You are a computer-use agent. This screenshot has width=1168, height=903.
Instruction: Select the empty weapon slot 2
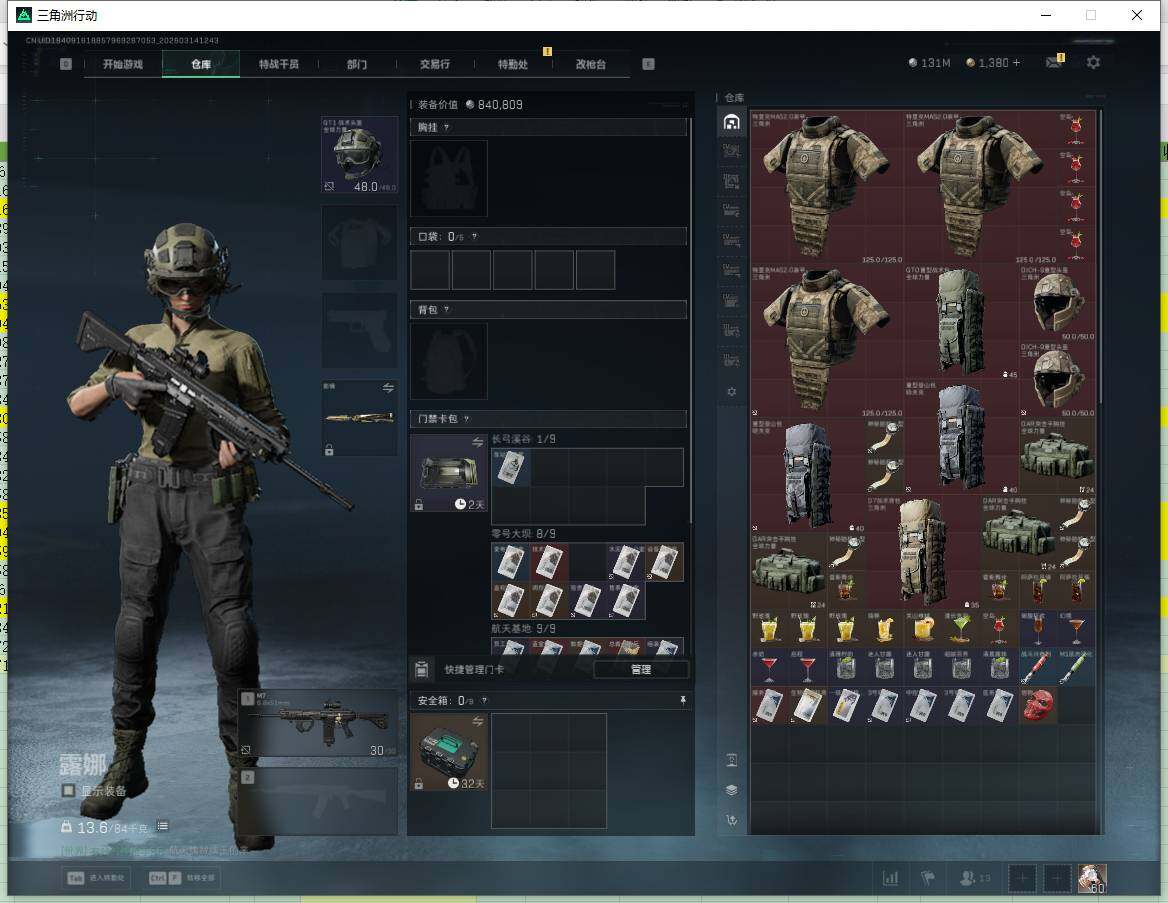318,801
